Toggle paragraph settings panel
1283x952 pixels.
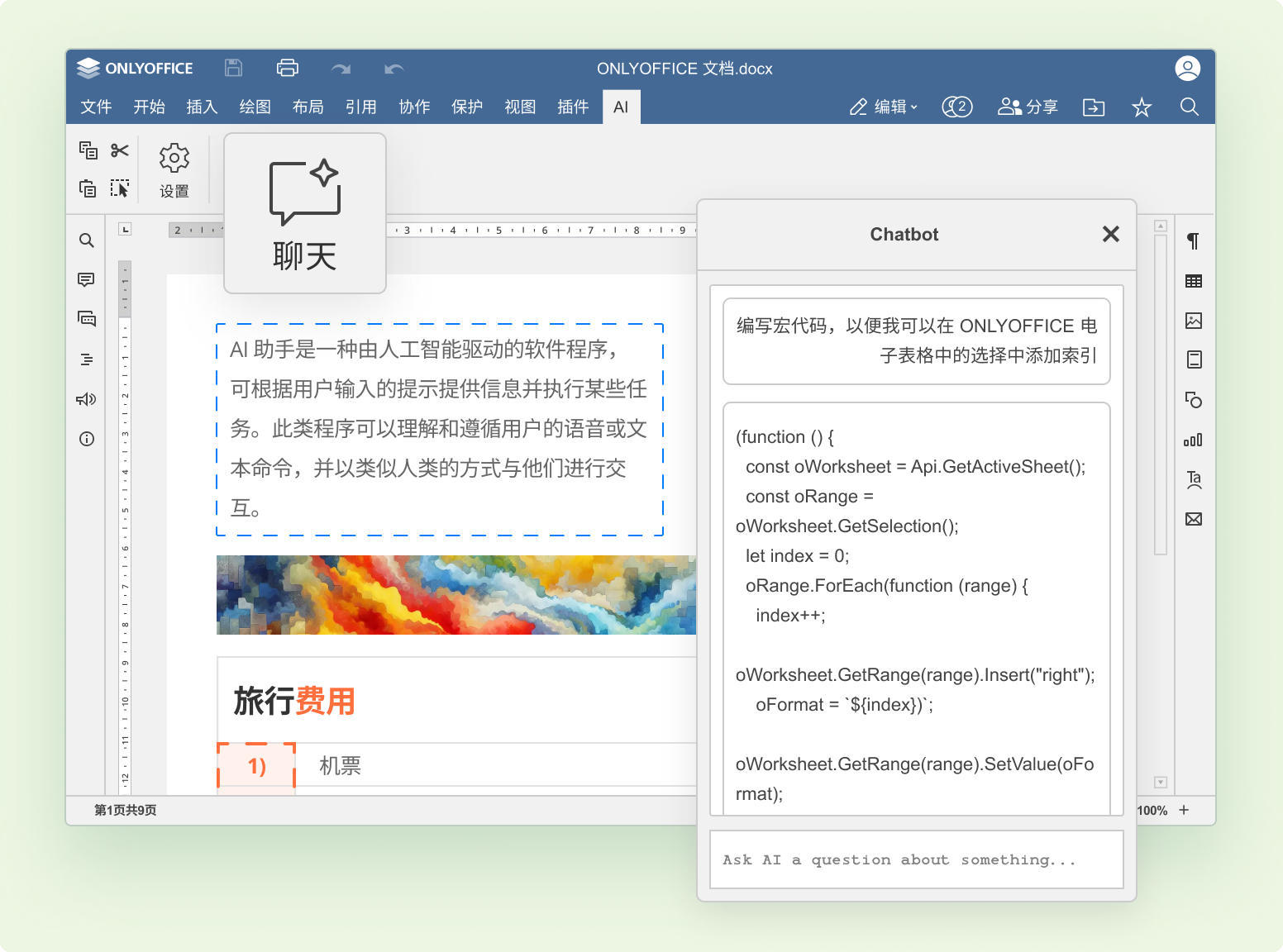1193,241
